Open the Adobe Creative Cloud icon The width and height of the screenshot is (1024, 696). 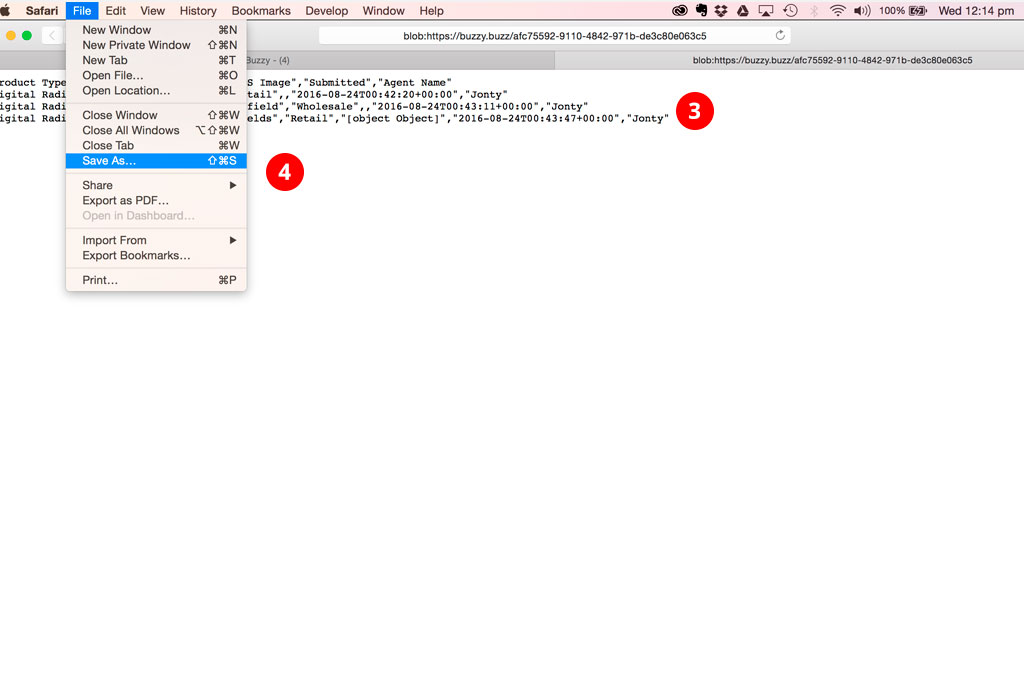(680, 11)
